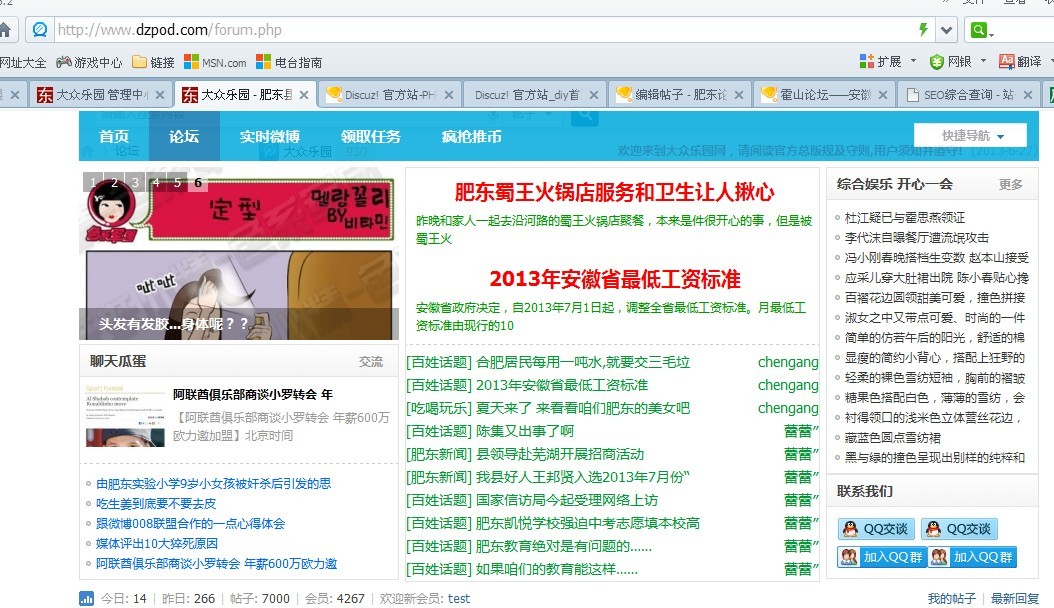Open the 电台指南 bookmark

pos(290,62)
